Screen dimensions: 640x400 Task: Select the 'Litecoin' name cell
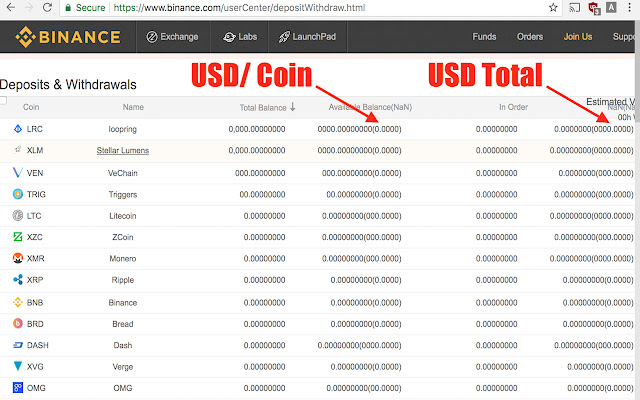tap(122, 216)
